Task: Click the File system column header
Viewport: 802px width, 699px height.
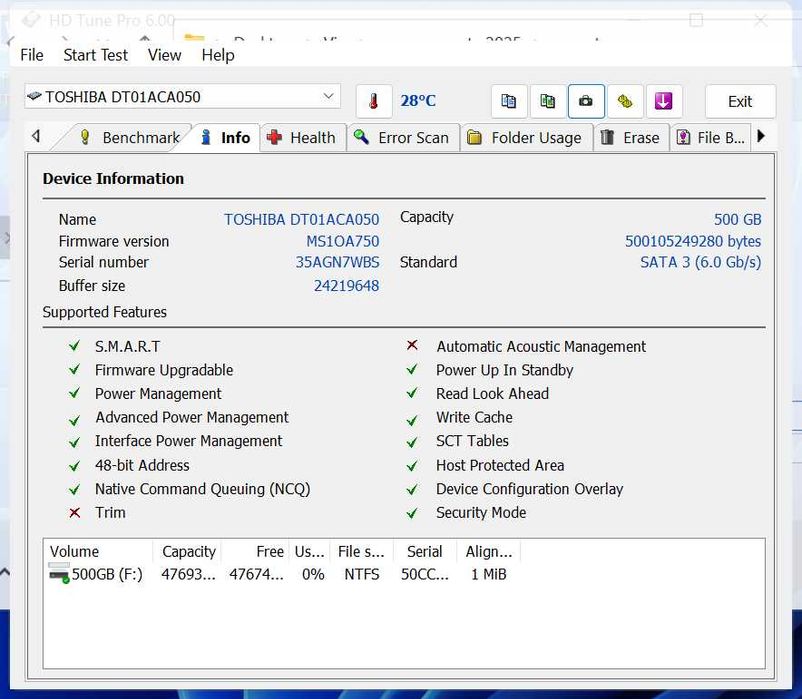Action: tap(361, 551)
